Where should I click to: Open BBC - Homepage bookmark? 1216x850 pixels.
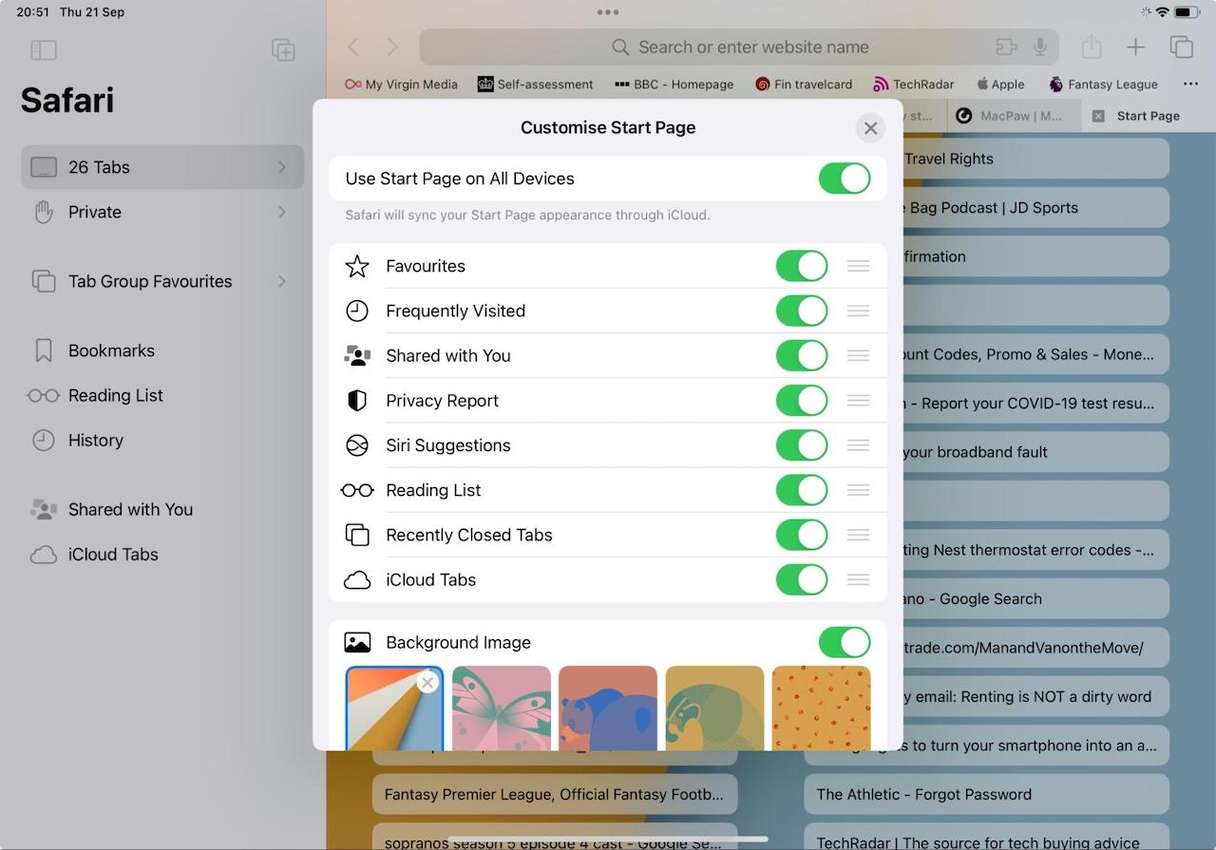(674, 84)
